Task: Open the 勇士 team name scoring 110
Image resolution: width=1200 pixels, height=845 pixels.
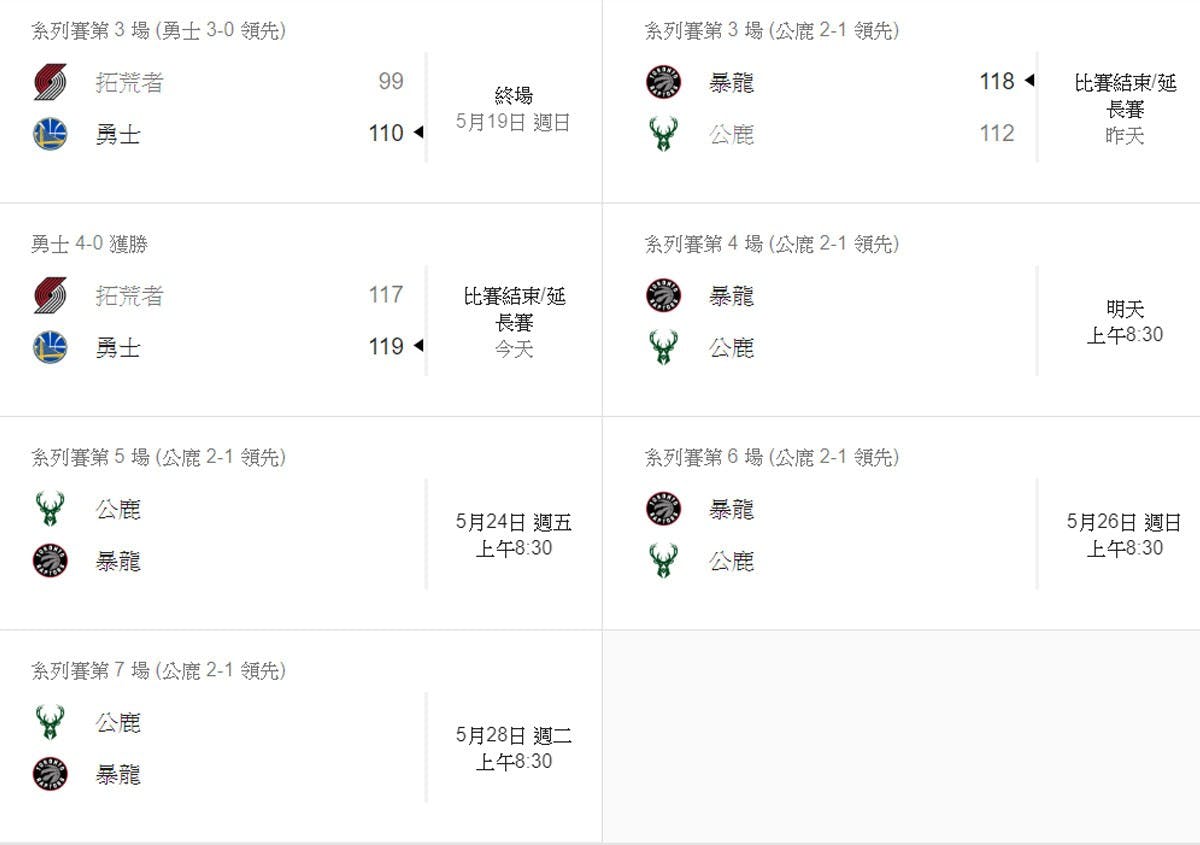Action: pyautogui.click(x=118, y=135)
